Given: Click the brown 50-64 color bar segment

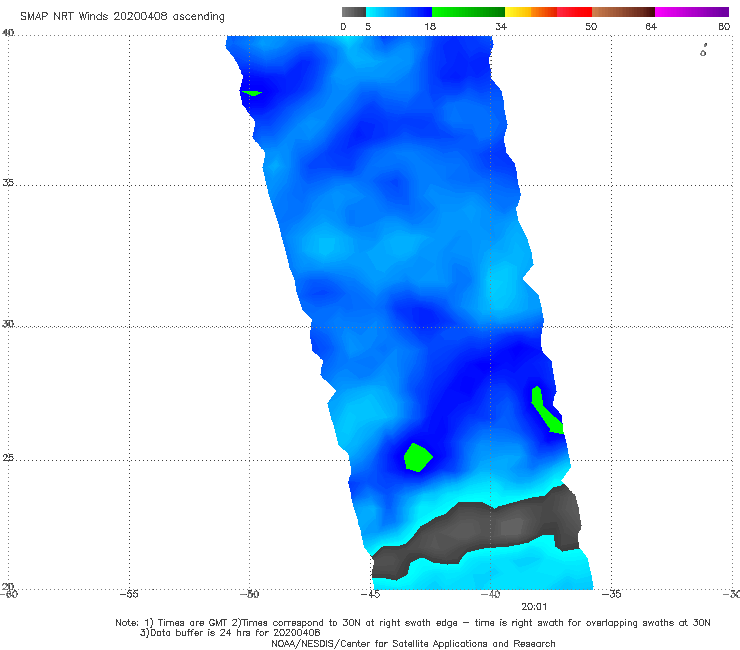Looking at the screenshot, I should click(623, 12).
